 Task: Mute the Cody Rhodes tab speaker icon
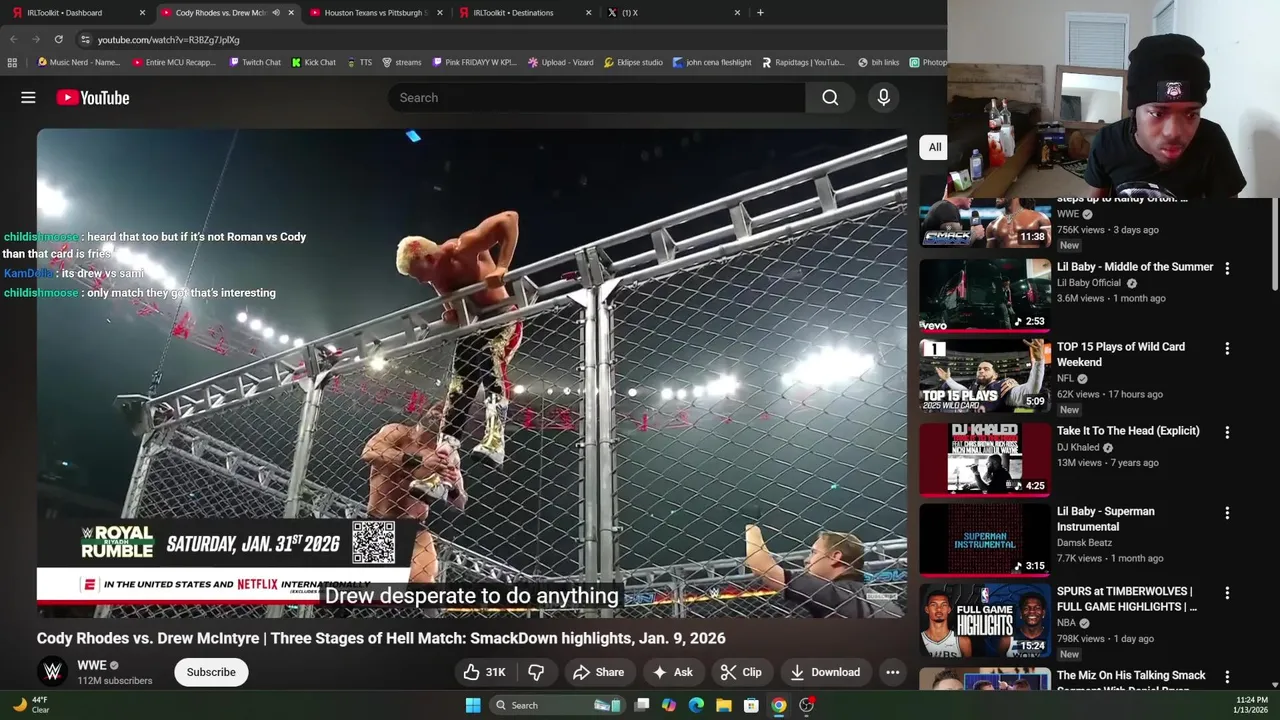[276, 13]
